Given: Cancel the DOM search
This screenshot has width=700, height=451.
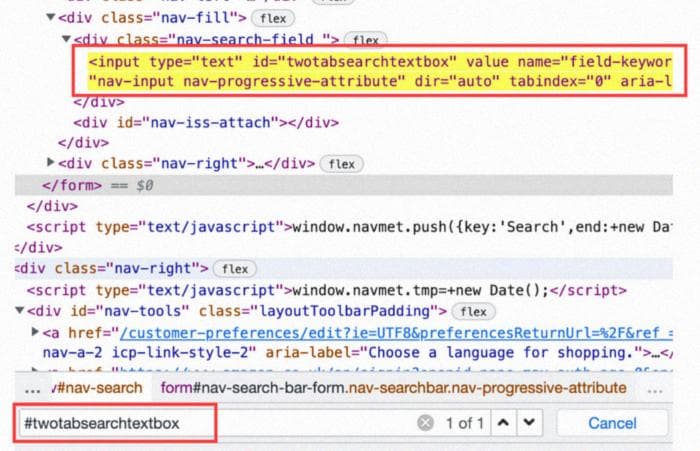Looking at the screenshot, I should pos(612,423).
